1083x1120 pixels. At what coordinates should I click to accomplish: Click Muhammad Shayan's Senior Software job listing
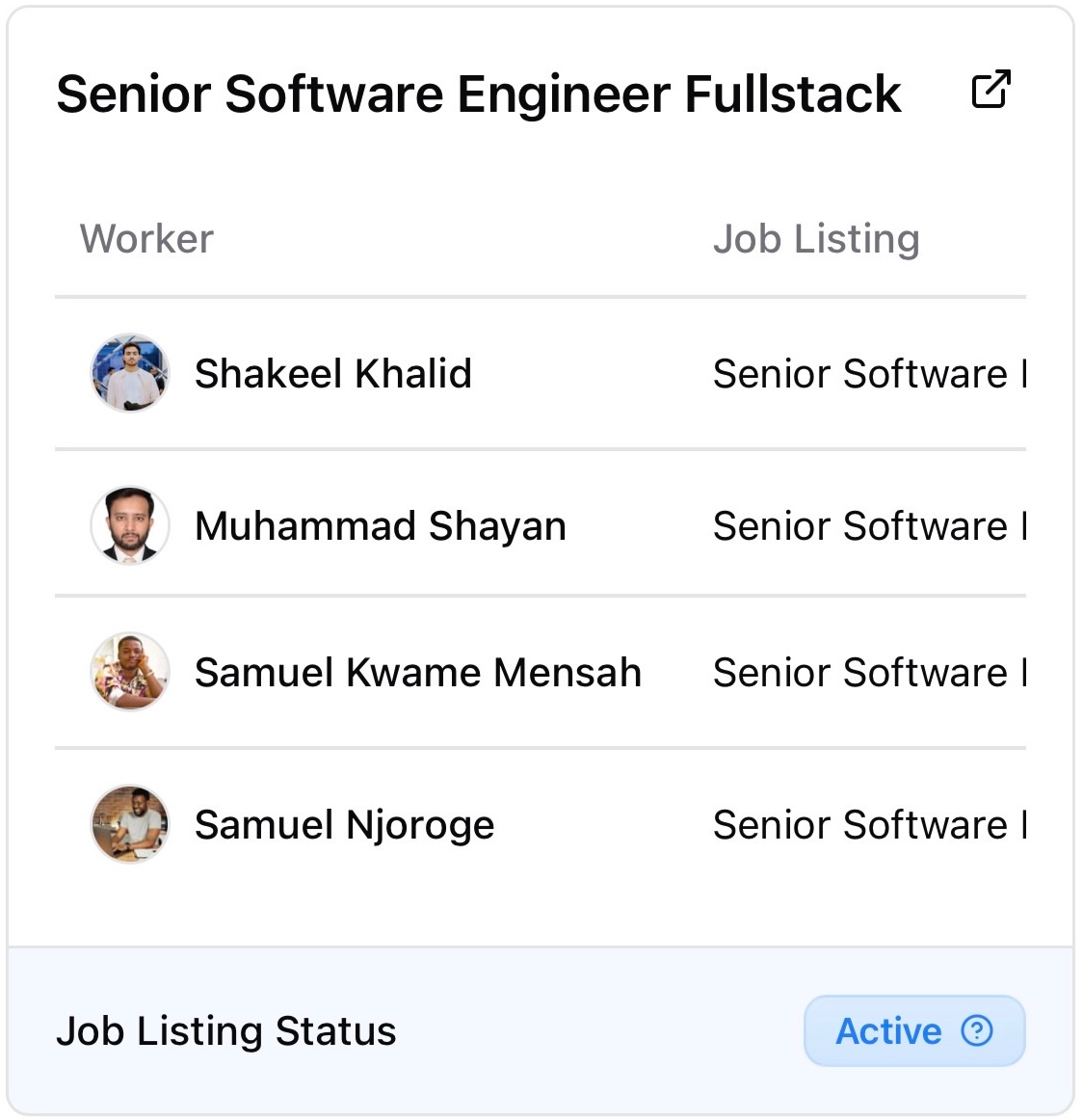click(868, 526)
